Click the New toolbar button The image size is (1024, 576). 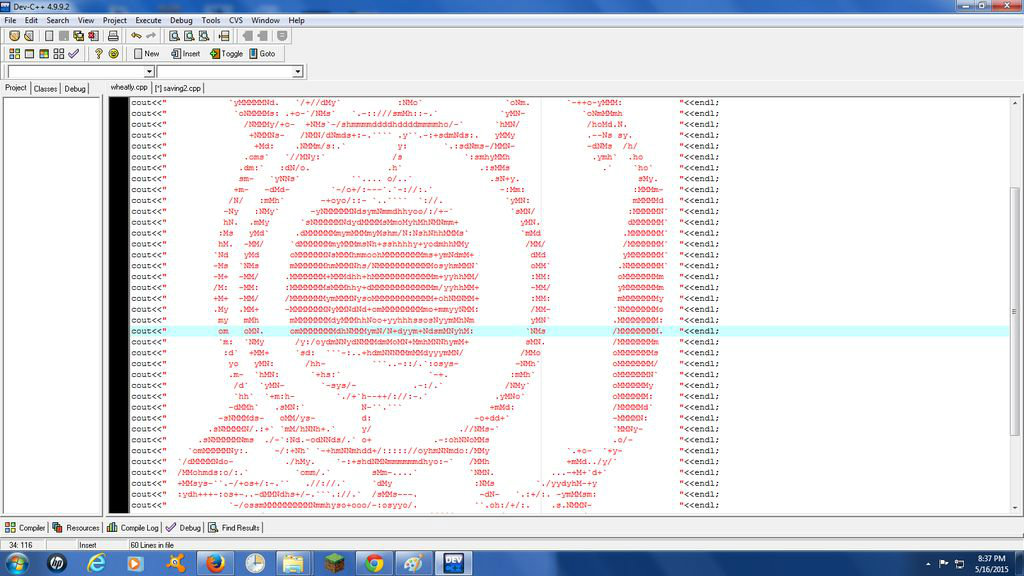(x=146, y=54)
